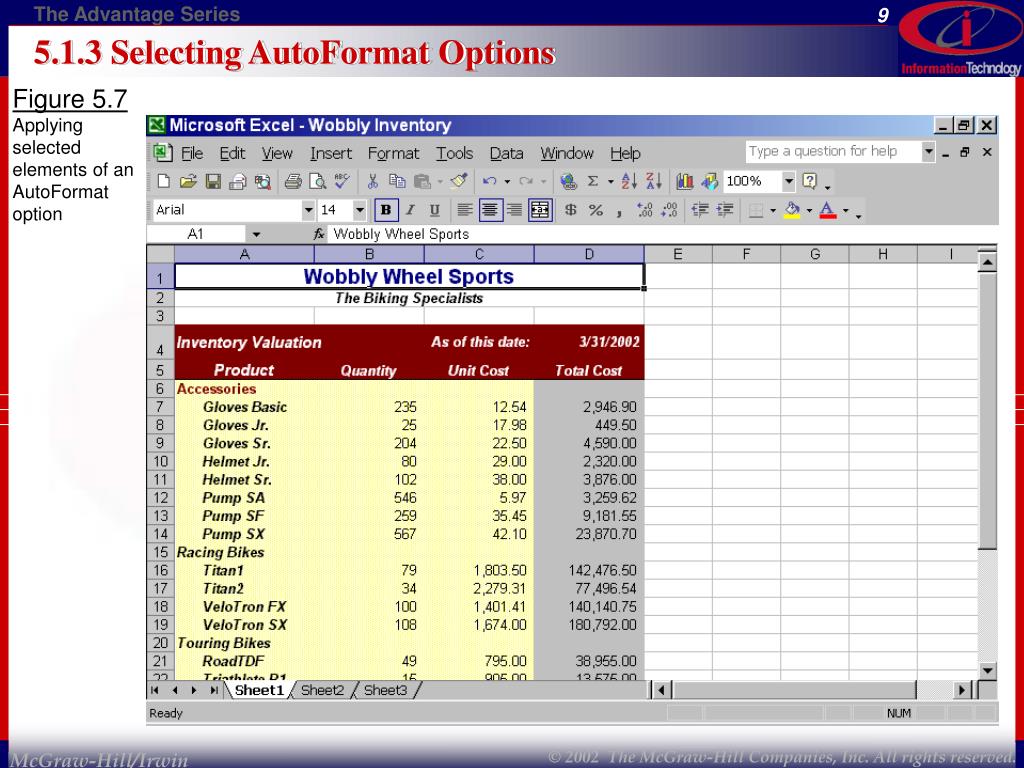
Task: Open the Edit menu
Action: [232, 153]
